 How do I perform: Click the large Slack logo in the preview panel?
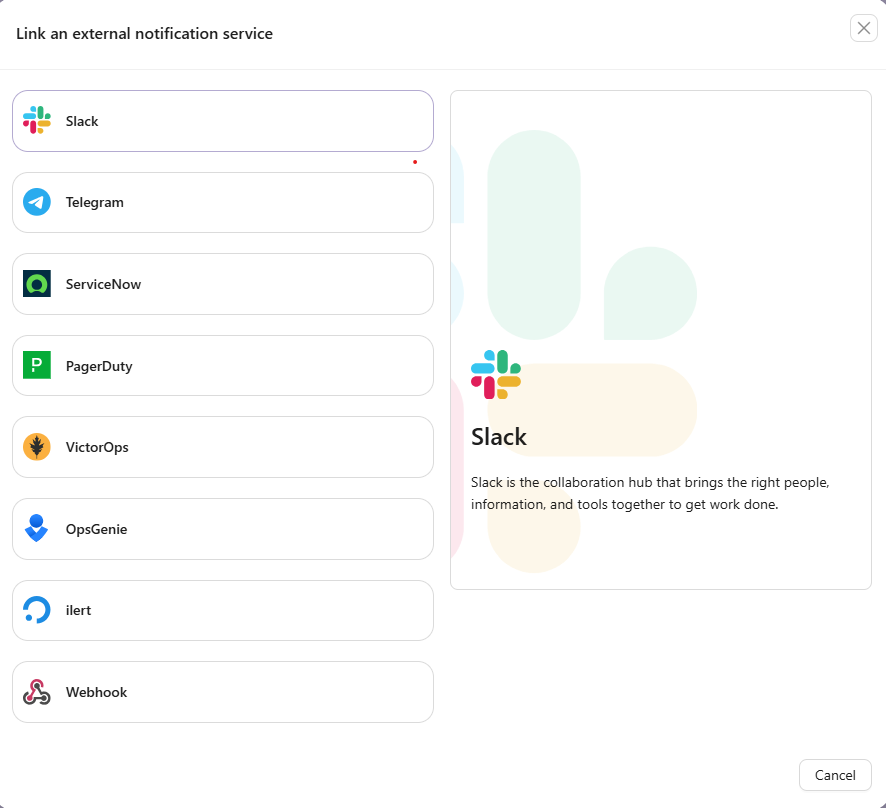coord(497,375)
